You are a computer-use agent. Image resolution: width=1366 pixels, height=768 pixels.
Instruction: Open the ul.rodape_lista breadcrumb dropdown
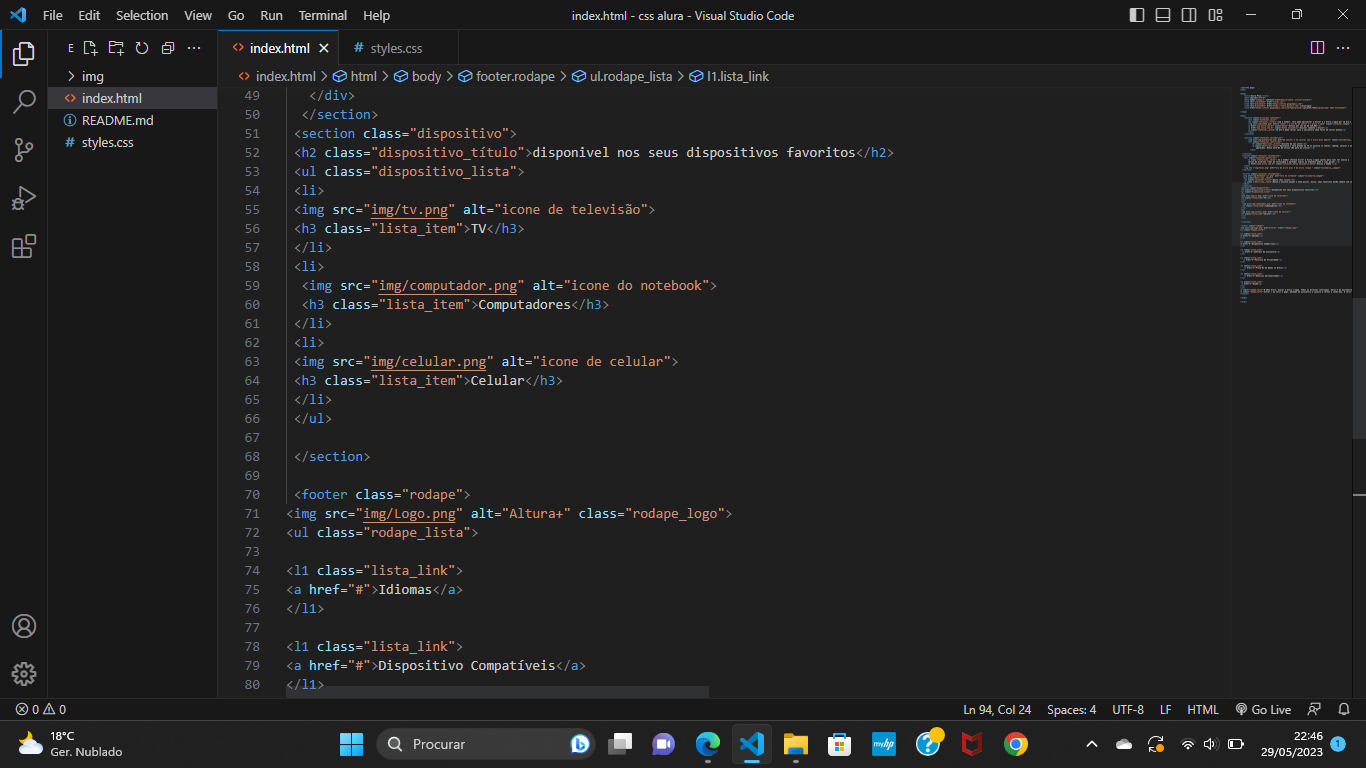(x=622, y=76)
